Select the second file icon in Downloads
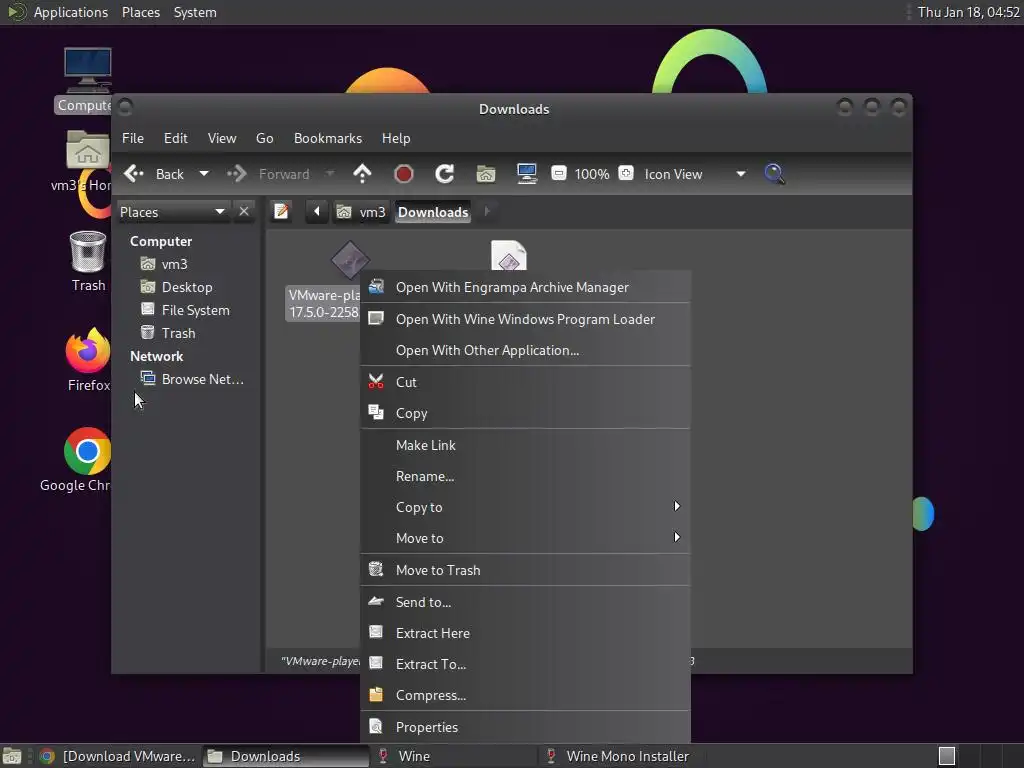This screenshot has height=768, width=1024. pos(509,255)
